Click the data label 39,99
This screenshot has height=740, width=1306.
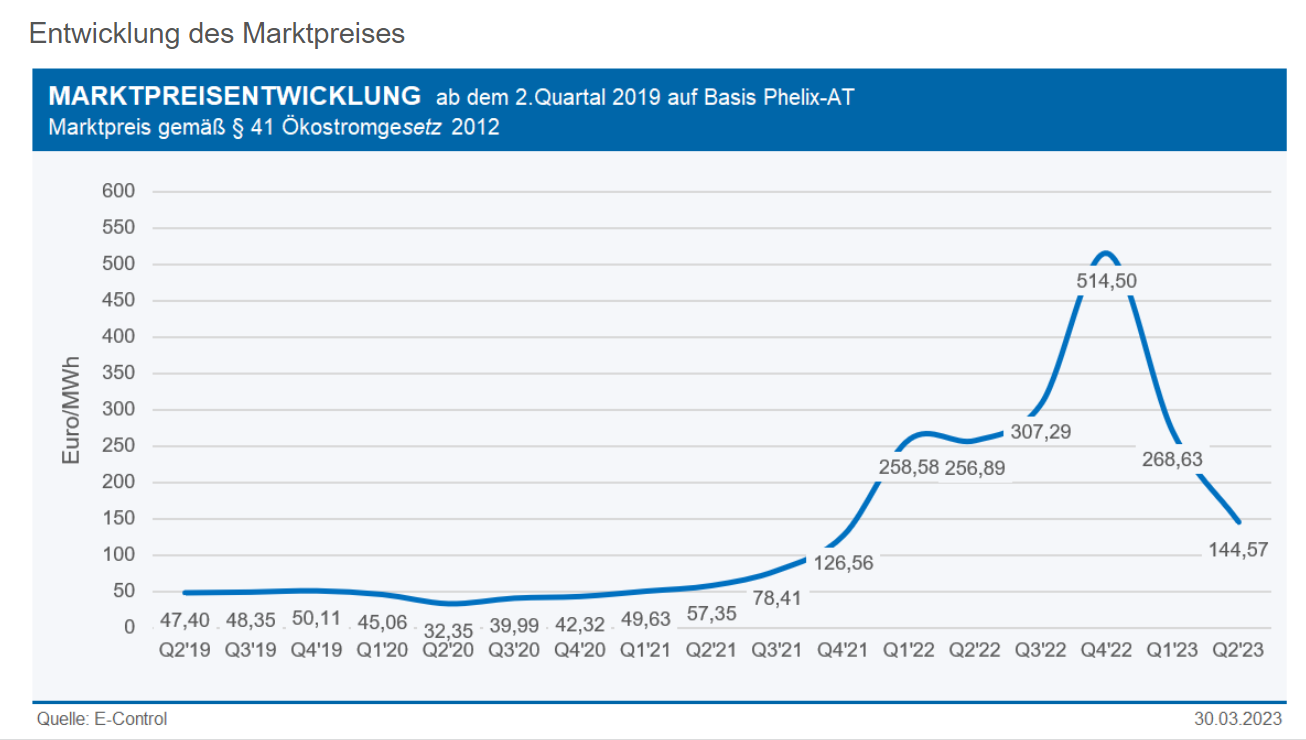coord(514,626)
